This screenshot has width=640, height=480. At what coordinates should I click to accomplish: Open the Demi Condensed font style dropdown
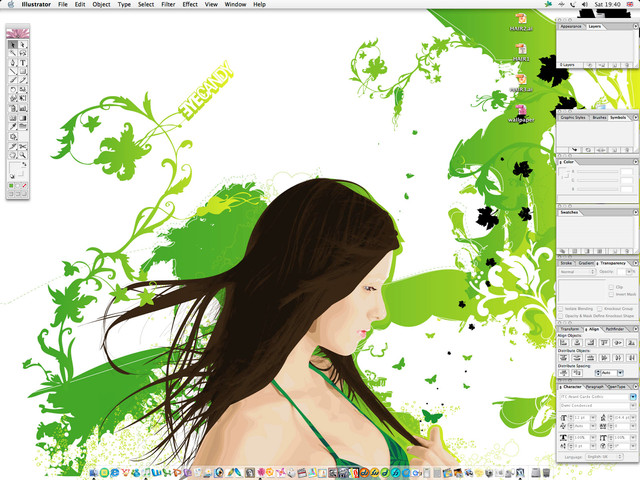633,405
